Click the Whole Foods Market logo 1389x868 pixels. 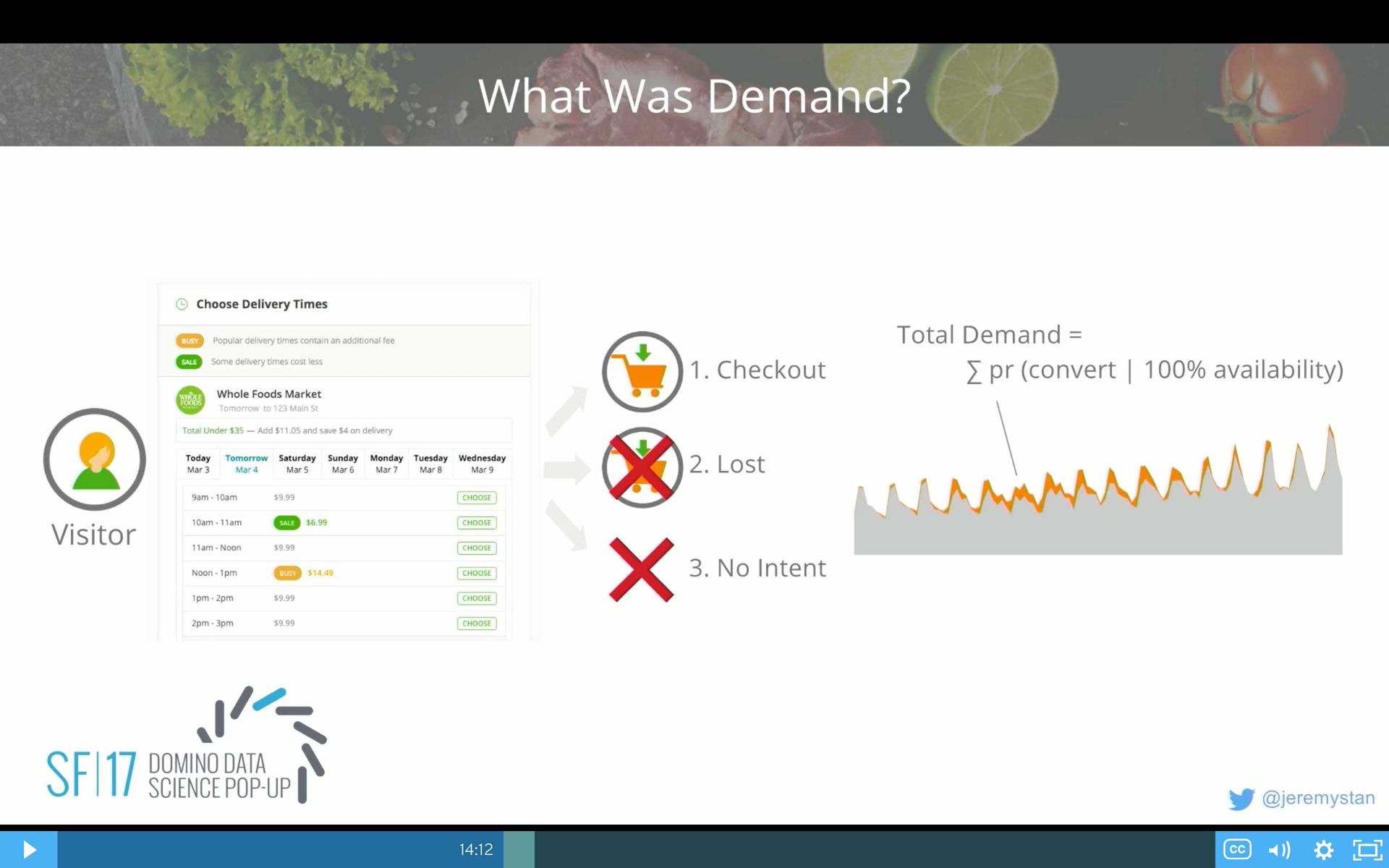[x=191, y=400]
